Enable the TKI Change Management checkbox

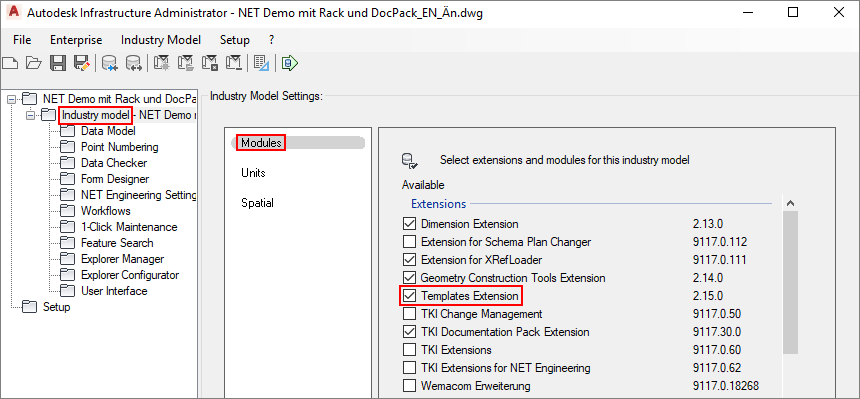click(409, 314)
